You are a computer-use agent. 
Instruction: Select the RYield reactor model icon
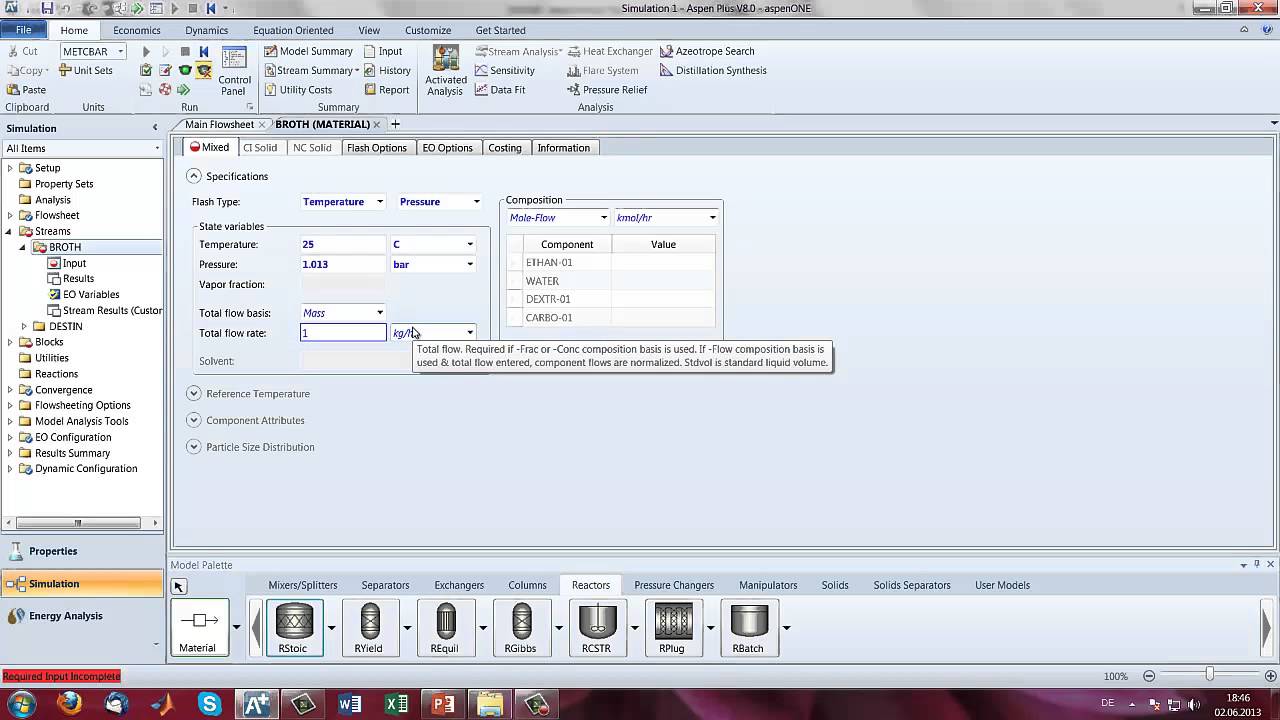coord(369,627)
